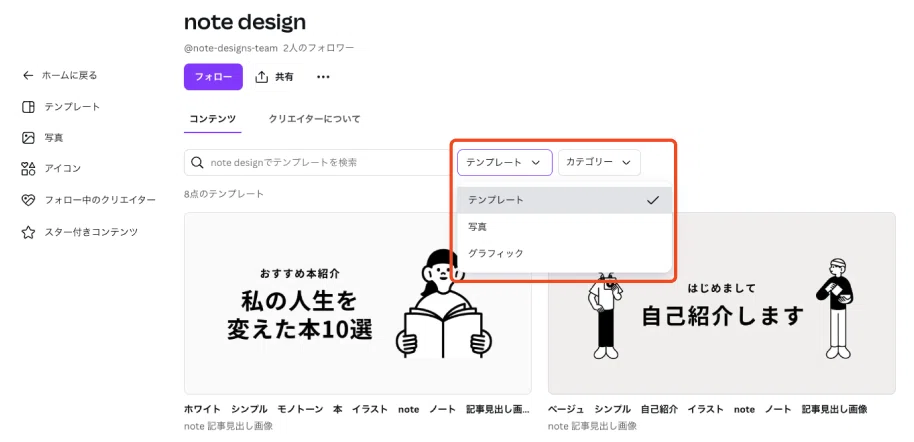Click the back arrow icon beside ホームに戻る
Viewport: 914px width, 442px height.
[27, 75]
